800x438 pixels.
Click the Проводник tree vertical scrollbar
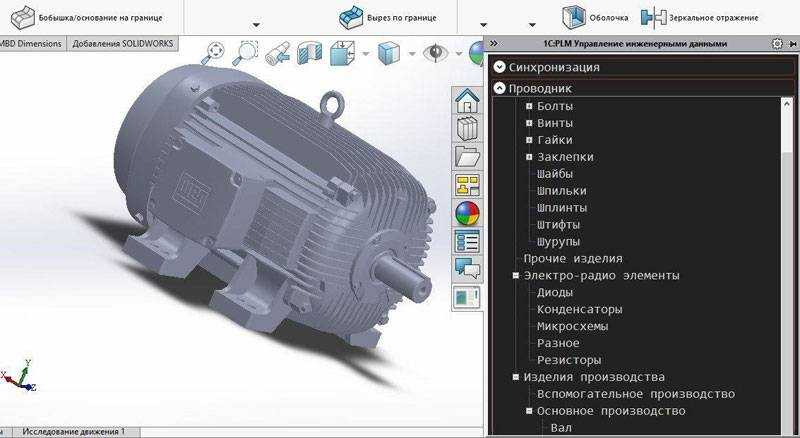788,265
